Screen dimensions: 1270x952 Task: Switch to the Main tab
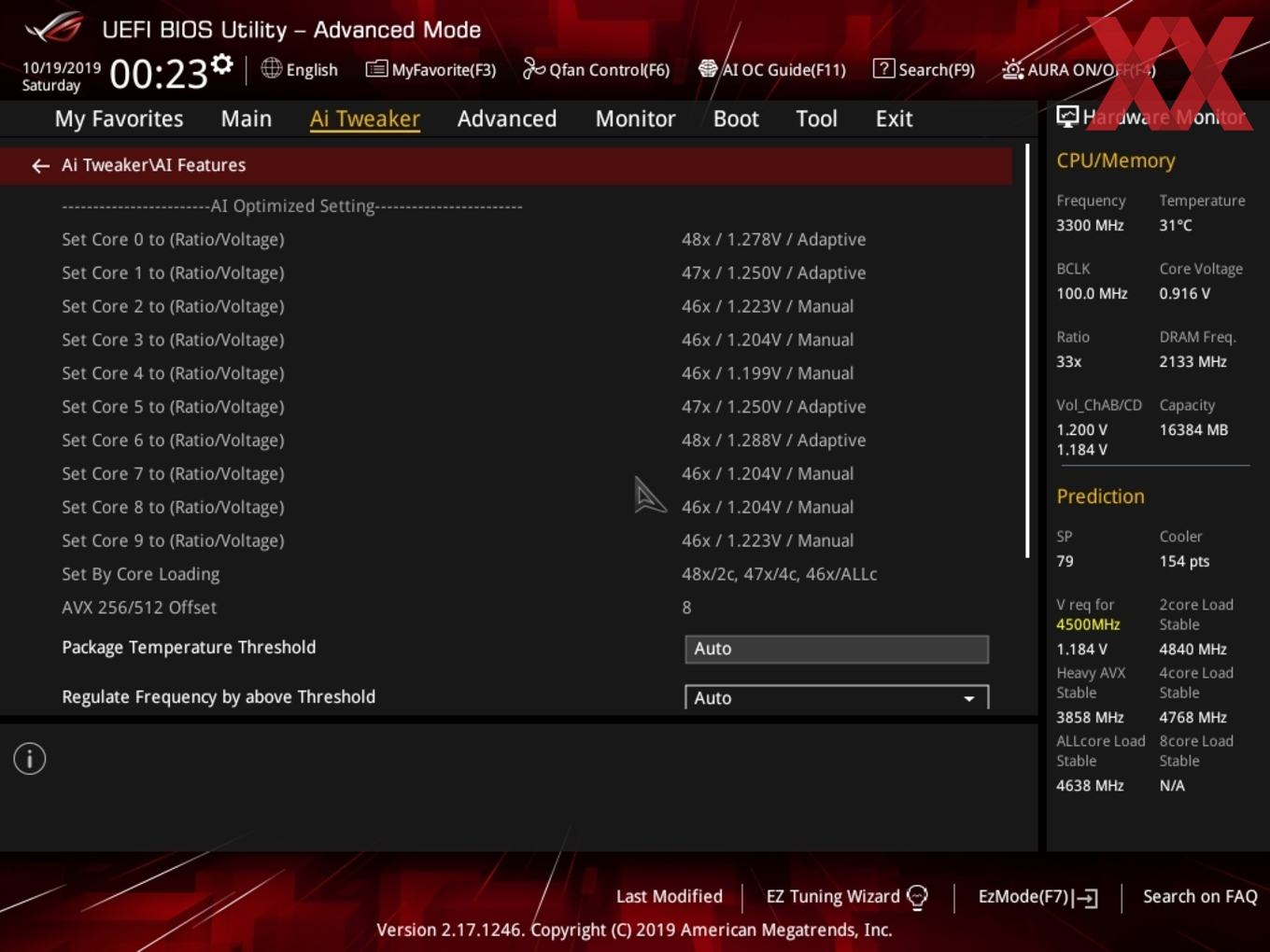pos(247,119)
